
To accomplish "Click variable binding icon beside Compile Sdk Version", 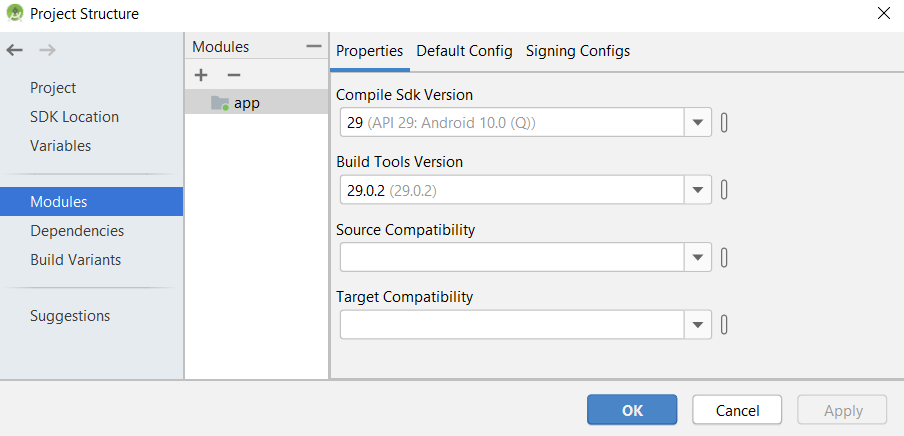I will [724, 123].
